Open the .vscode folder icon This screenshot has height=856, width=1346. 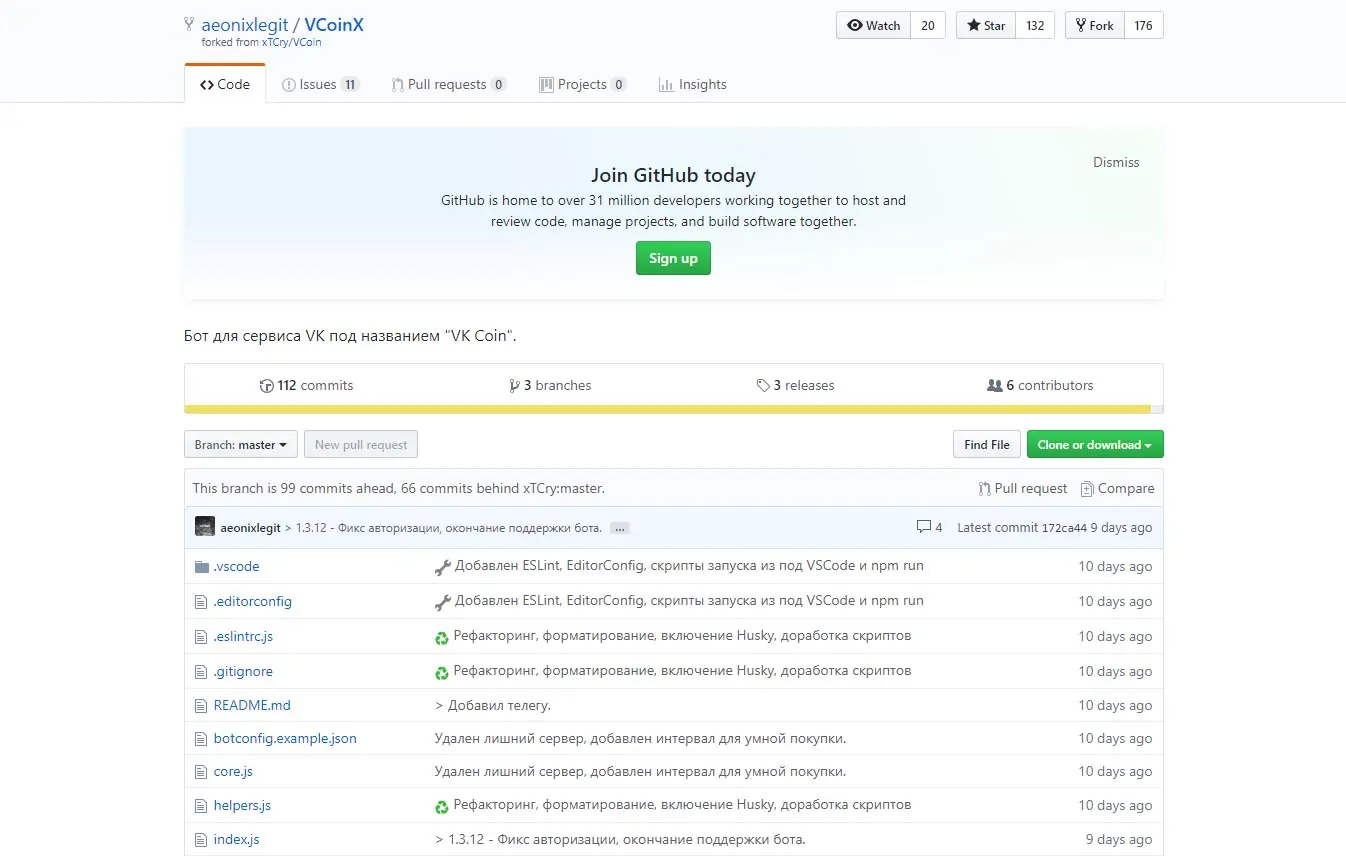click(x=201, y=567)
